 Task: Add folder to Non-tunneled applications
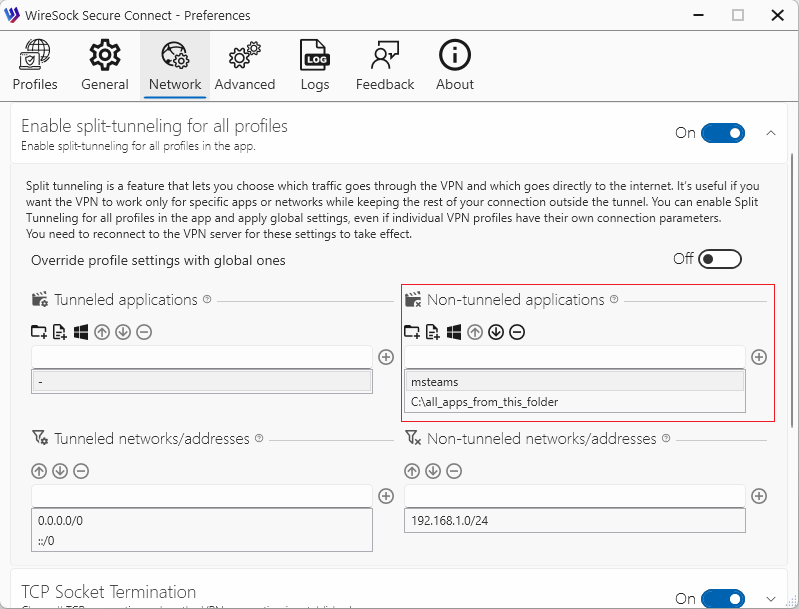coord(412,332)
